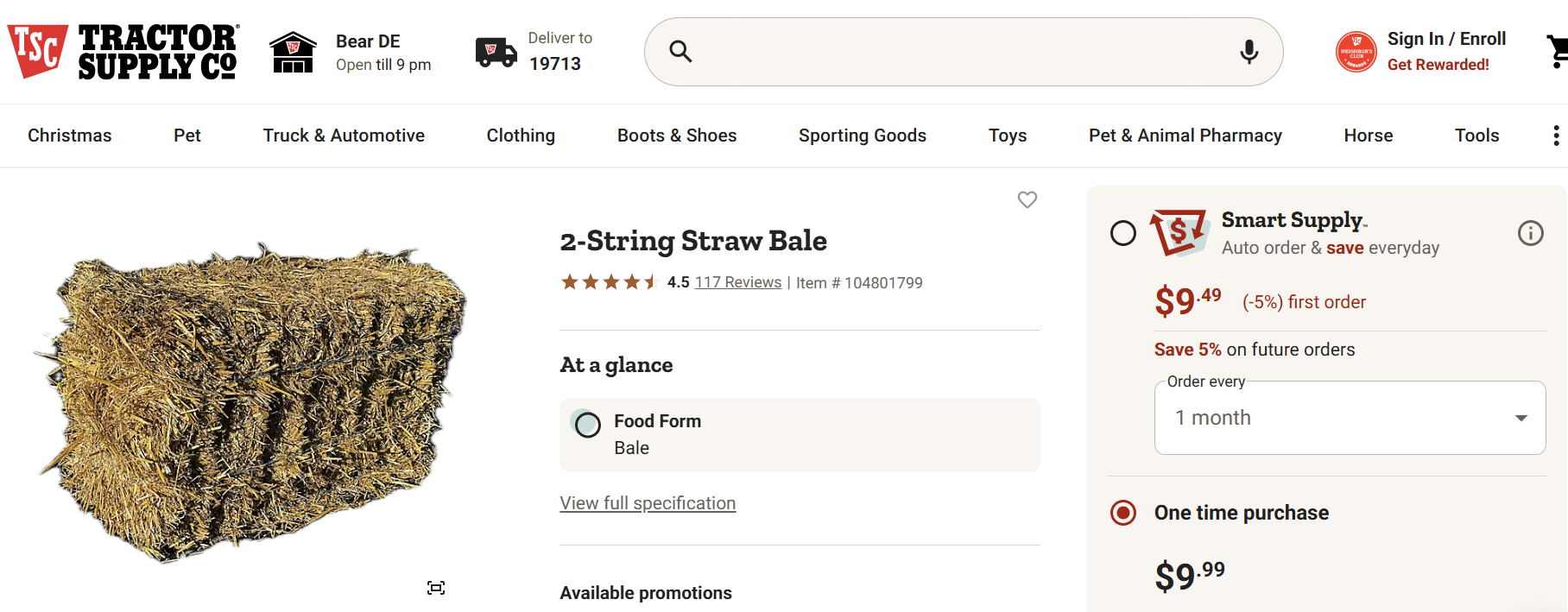
Task: Open the Truck & Automotive menu
Action: tap(344, 136)
